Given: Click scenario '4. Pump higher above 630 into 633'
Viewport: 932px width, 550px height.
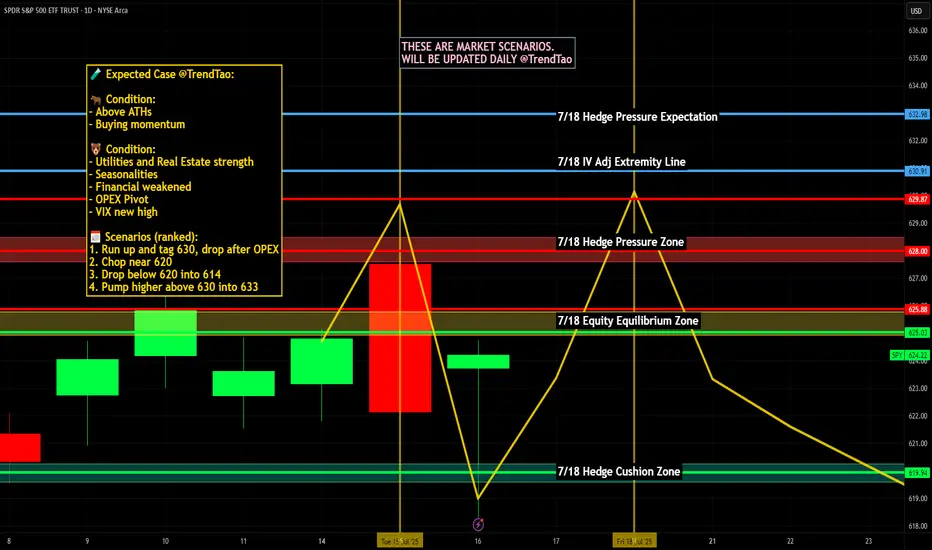Looking at the screenshot, I should click(x=174, y=287).
